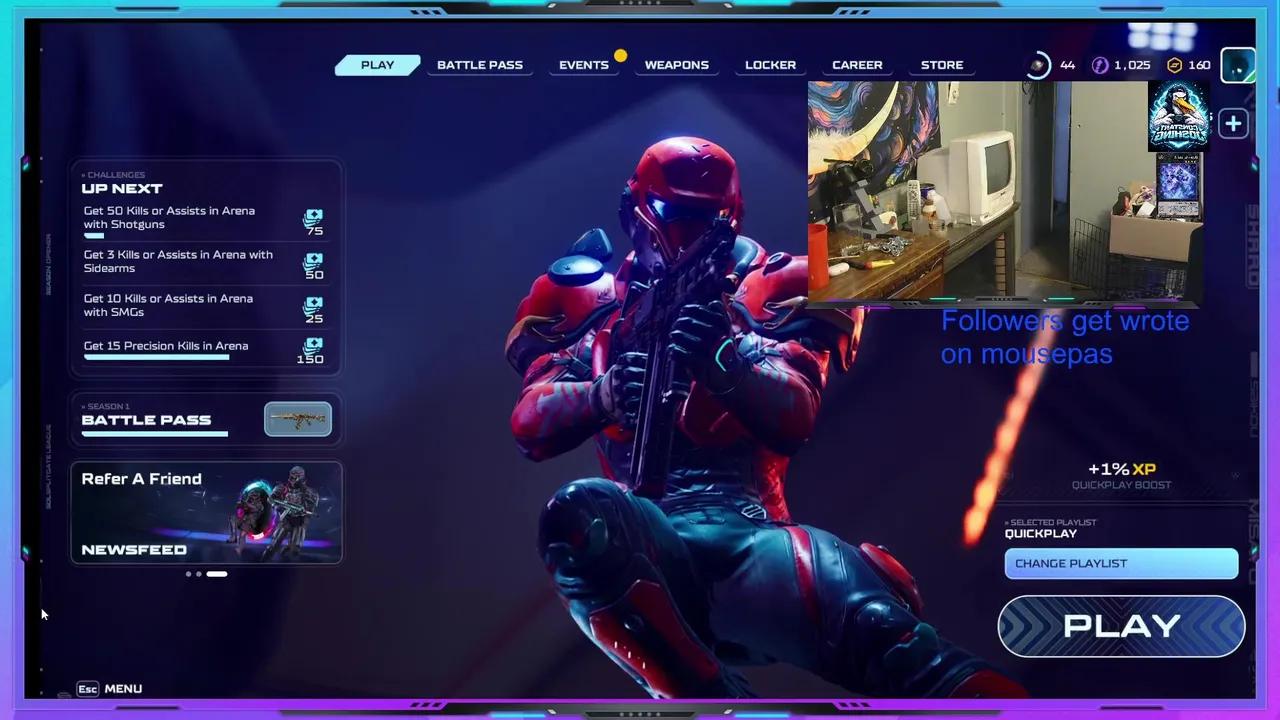Click the plus icon below the profile avatar
Image resolution: width=1280 pixels, height=720 pixels.
pos(1233,123)
